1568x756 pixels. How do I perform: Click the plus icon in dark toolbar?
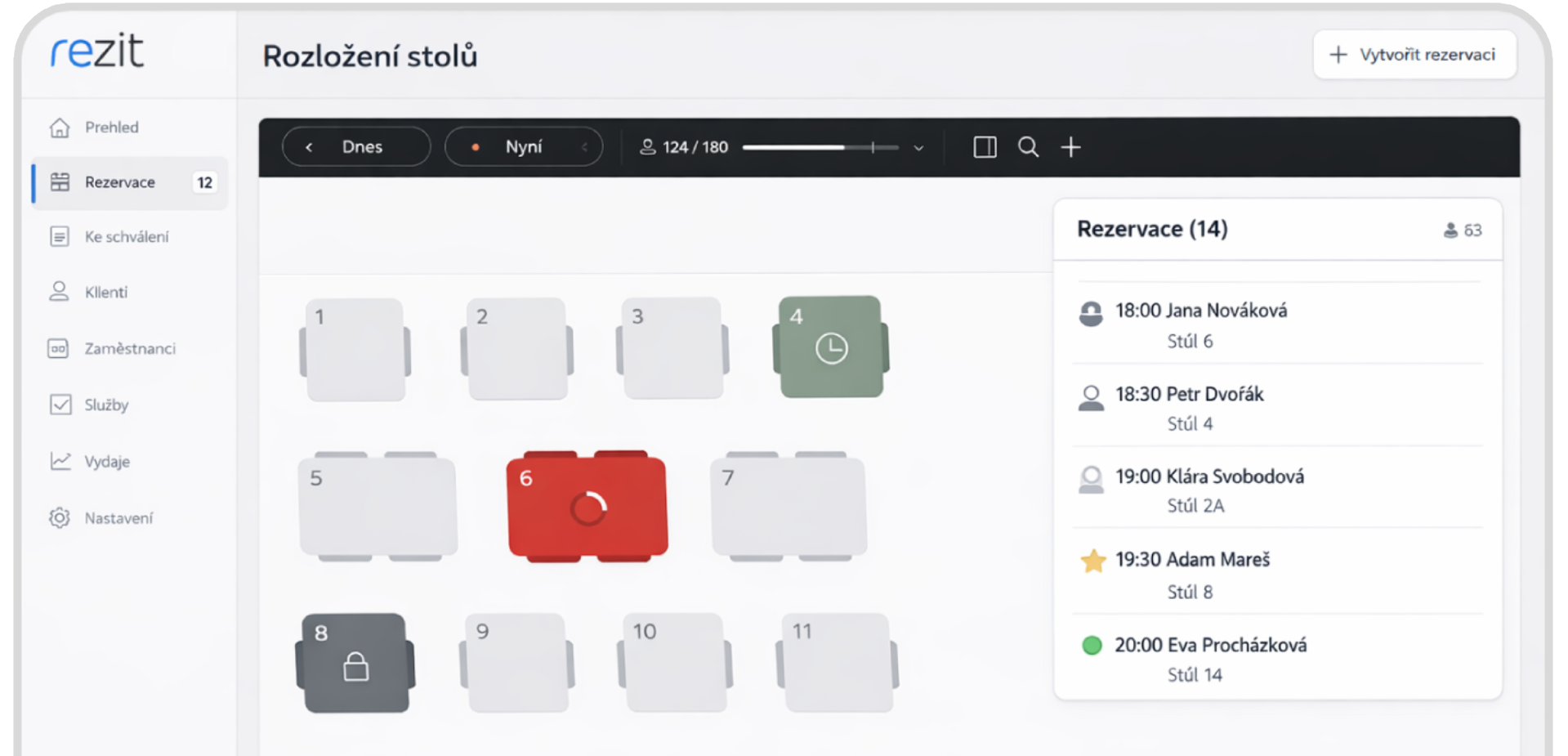coord(1070,147)
